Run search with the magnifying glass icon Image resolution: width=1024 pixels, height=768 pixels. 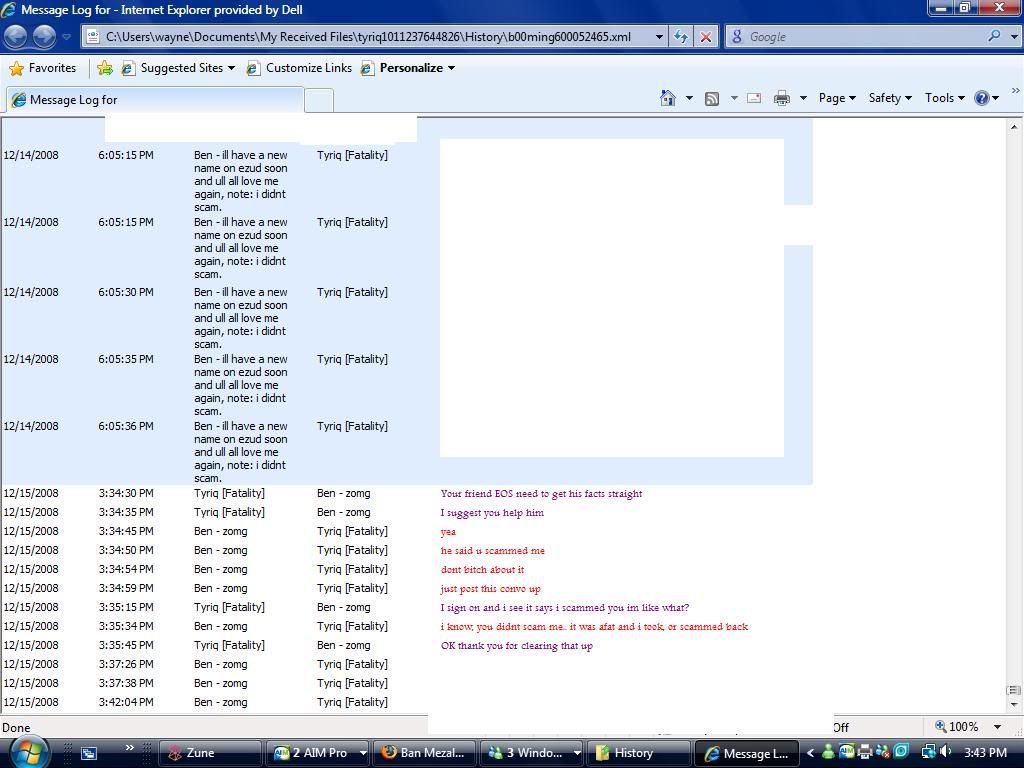tap(994, 36)
